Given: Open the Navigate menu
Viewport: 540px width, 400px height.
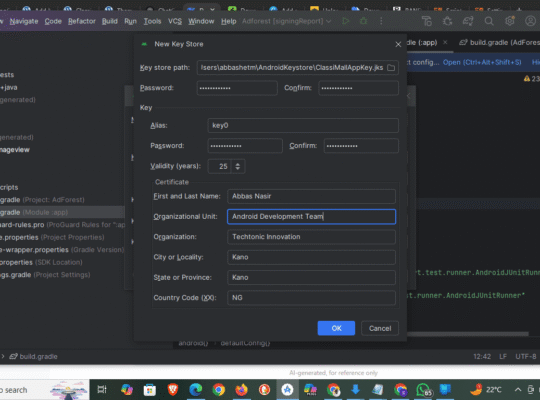Looking at the screenshot, I should point(24,21).
